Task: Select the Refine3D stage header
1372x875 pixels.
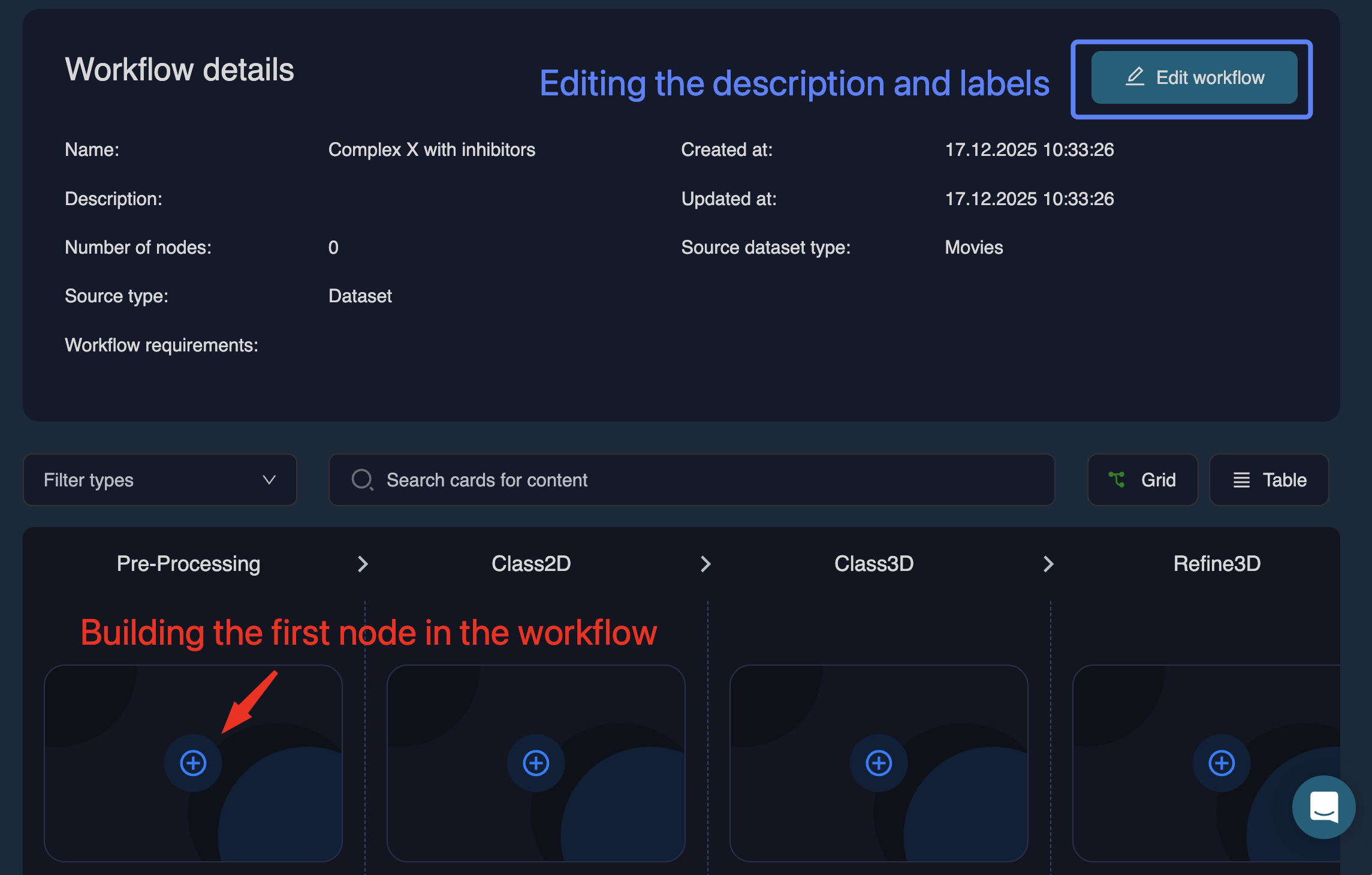Action: click(x=1217, y=564)
